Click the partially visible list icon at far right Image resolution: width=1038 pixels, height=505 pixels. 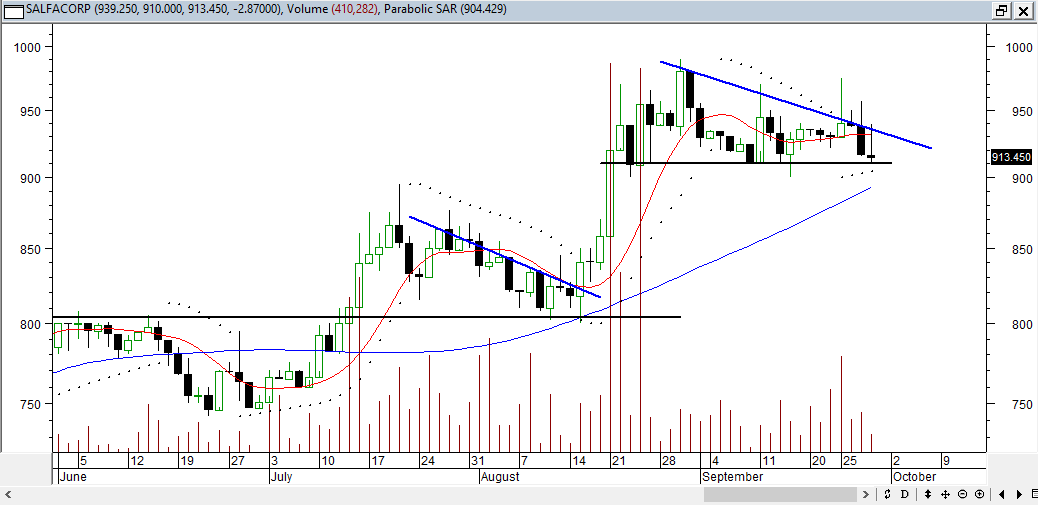coord(1034,494)
